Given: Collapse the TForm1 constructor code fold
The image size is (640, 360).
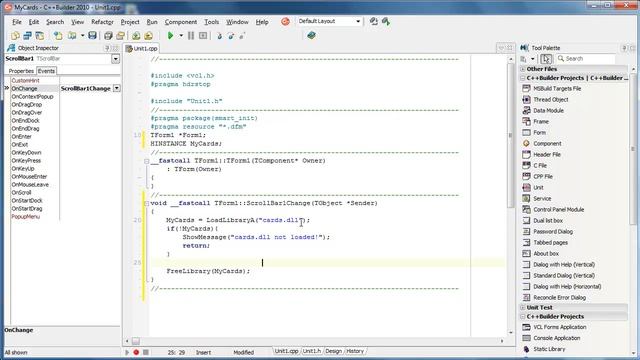Looking at the screenshot, I should click(x=146, y=161).
